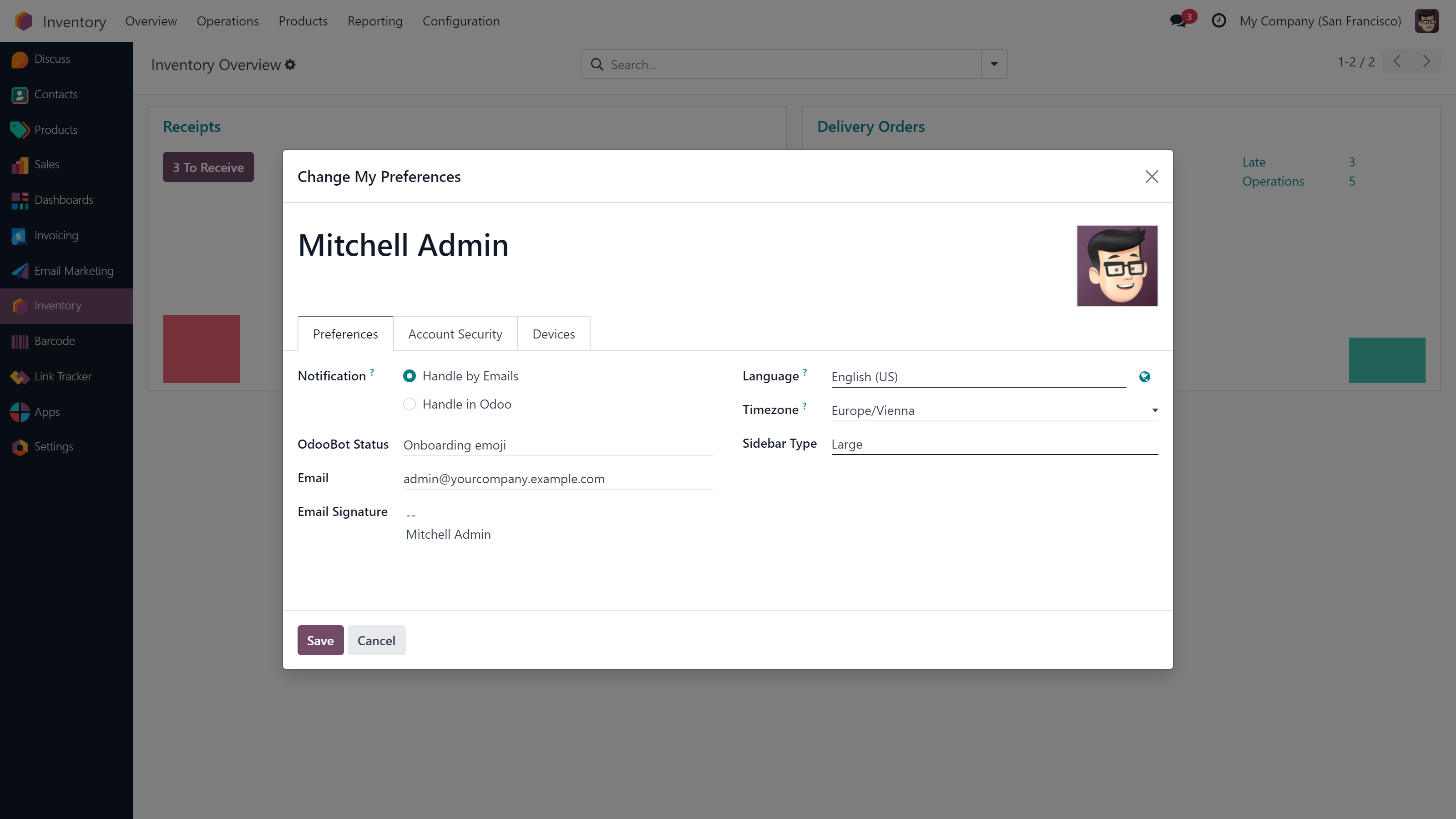1456x819 pixels.
Task: Open the Email Marketing app
Action: coord(73,271)
